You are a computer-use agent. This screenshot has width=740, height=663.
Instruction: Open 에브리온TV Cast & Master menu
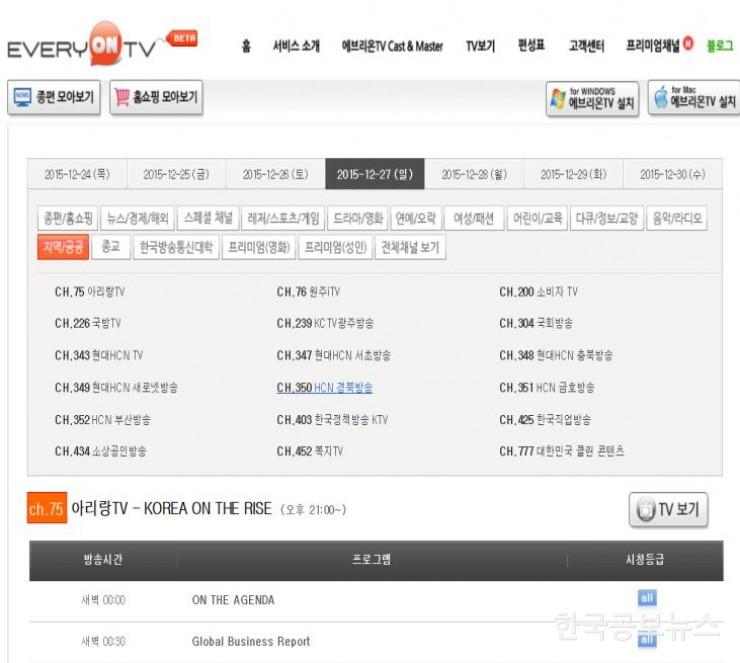coord(392,46)
